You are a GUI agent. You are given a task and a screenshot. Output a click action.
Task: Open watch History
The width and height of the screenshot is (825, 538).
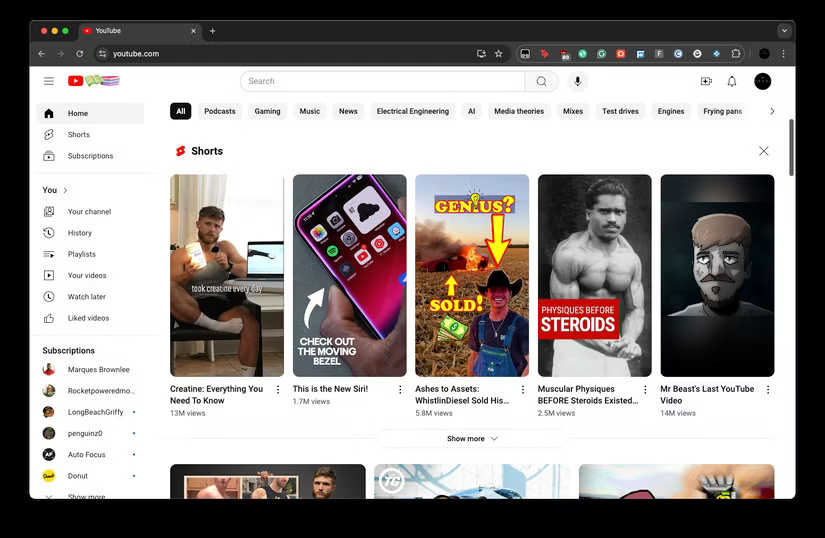click(90, 232)
